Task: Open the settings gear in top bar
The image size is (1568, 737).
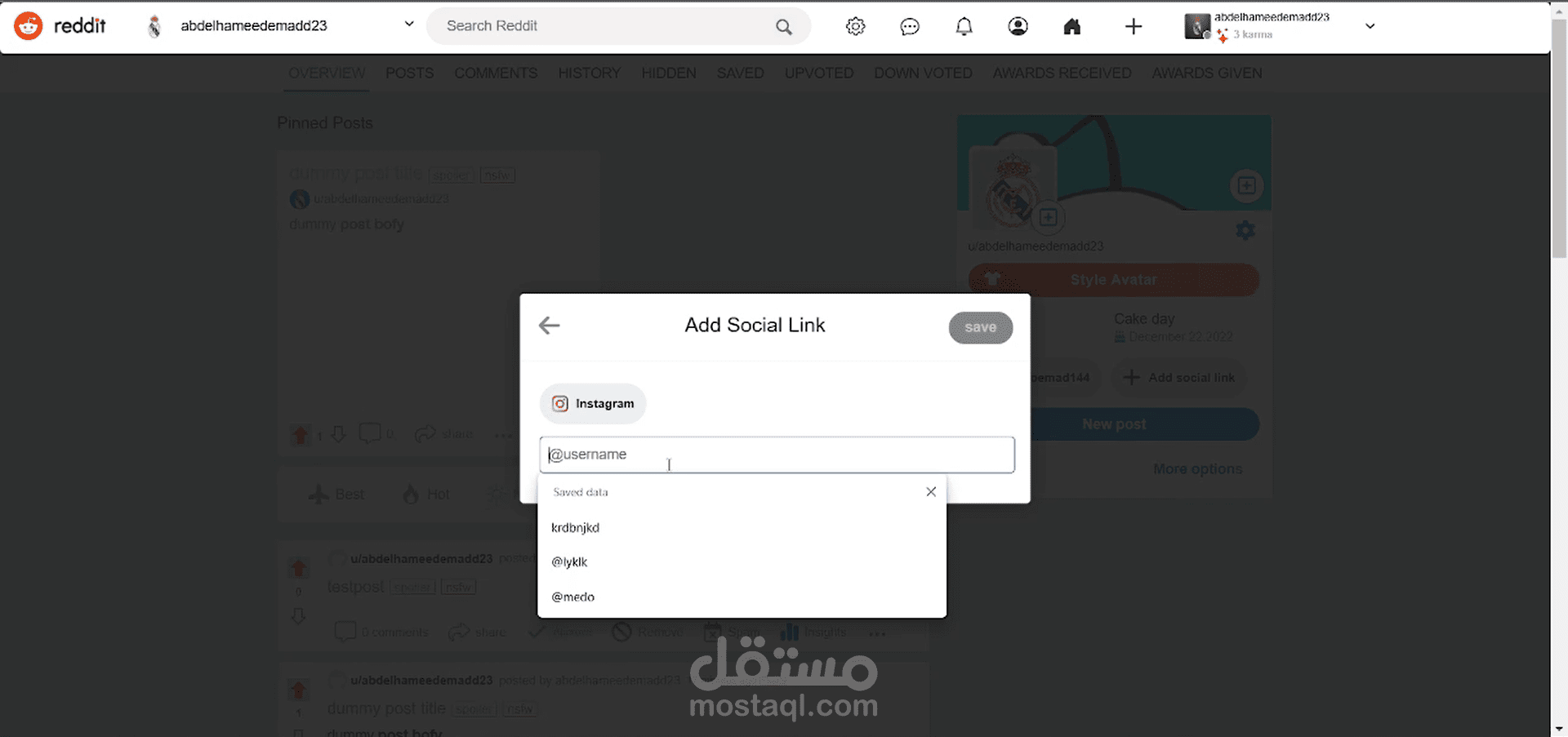Action: coord(855,26)
